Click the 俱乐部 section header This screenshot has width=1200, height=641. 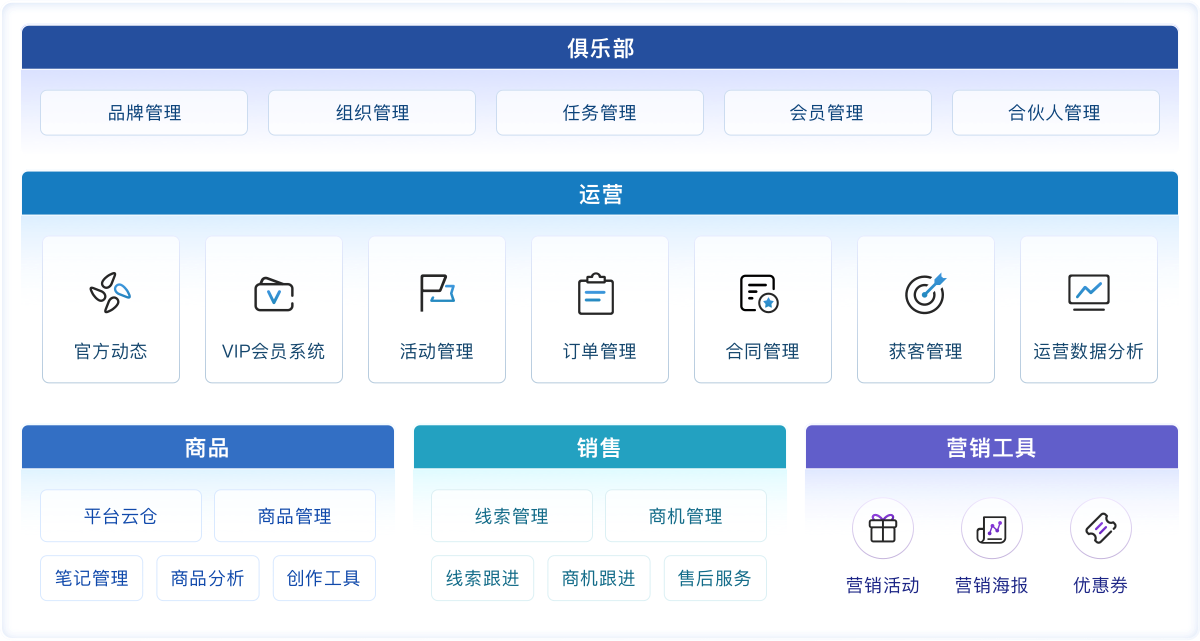[x=600, y=48]
